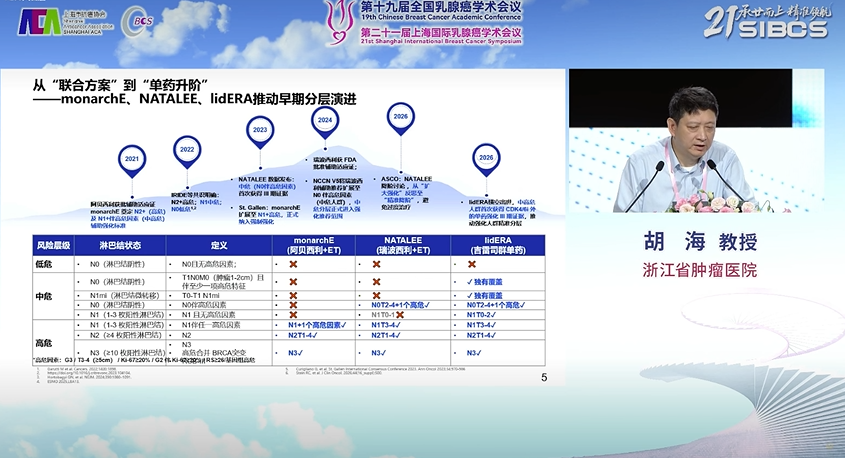This screenshot has width=845, height=459.
Task: Click the 定义 column header
Action: coord(219,245)
